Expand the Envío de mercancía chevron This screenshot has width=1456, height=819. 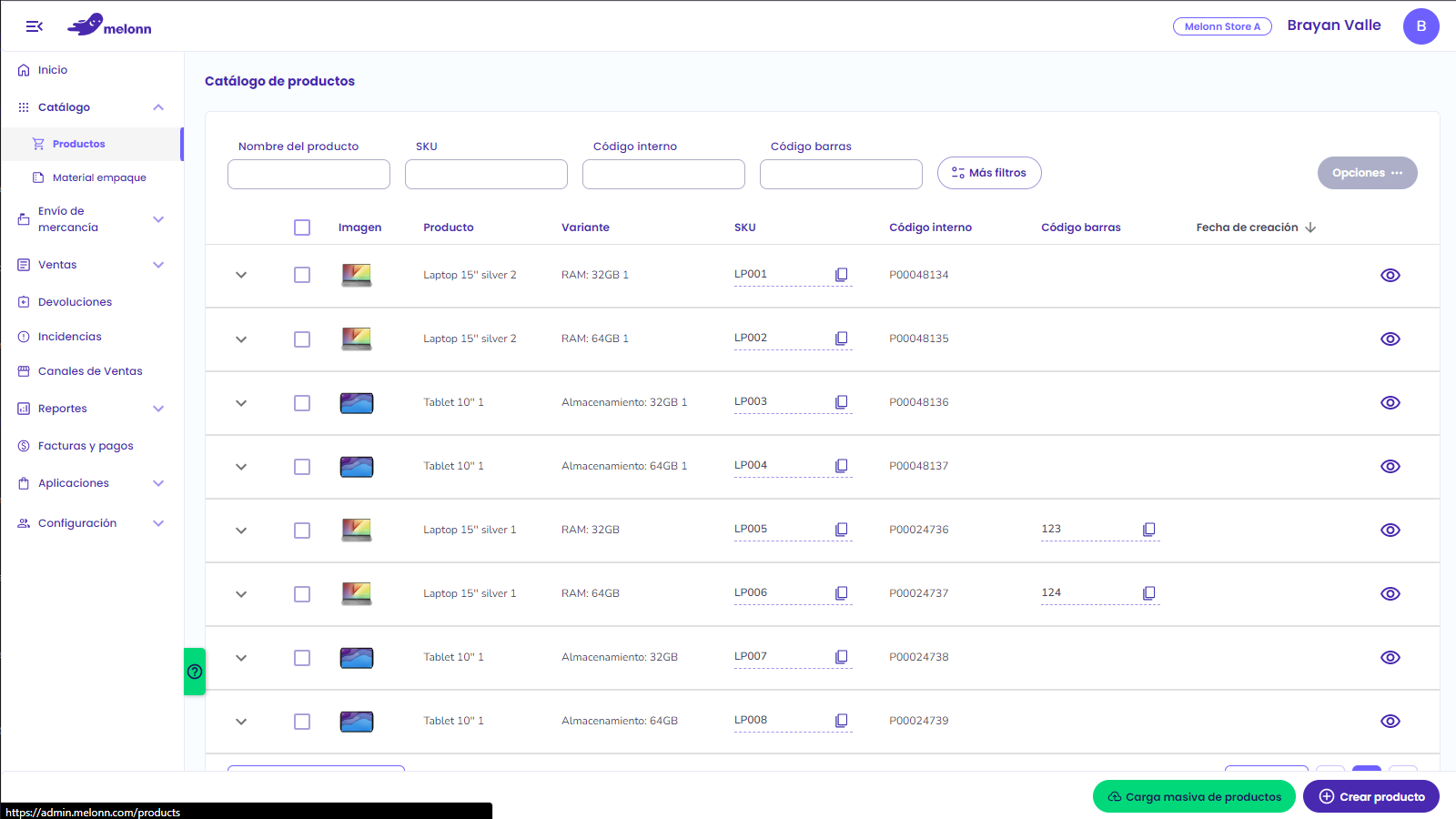tap(158, 219)
